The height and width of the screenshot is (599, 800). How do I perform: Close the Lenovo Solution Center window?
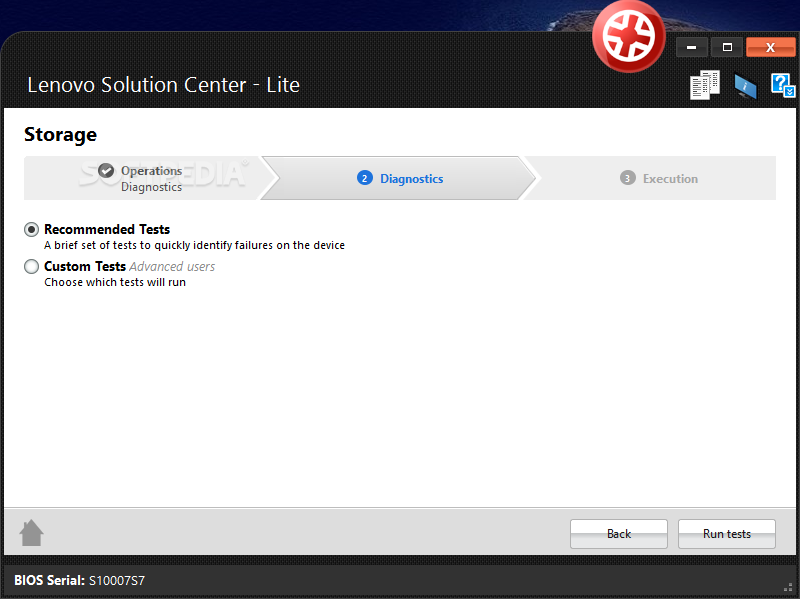(770, 47)
